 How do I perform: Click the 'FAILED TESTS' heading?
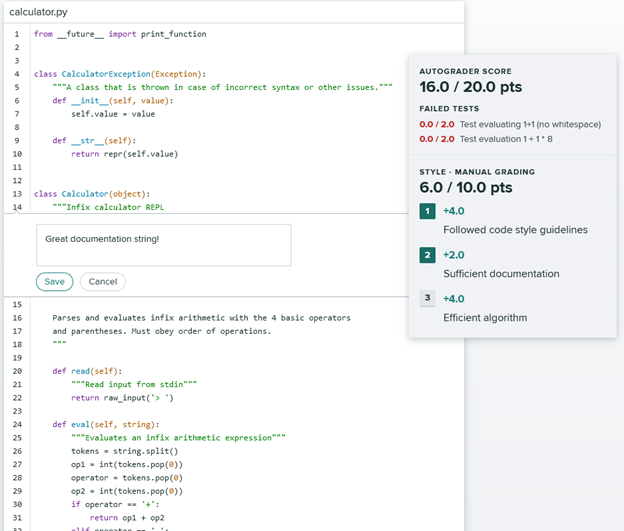coord(449,109)
